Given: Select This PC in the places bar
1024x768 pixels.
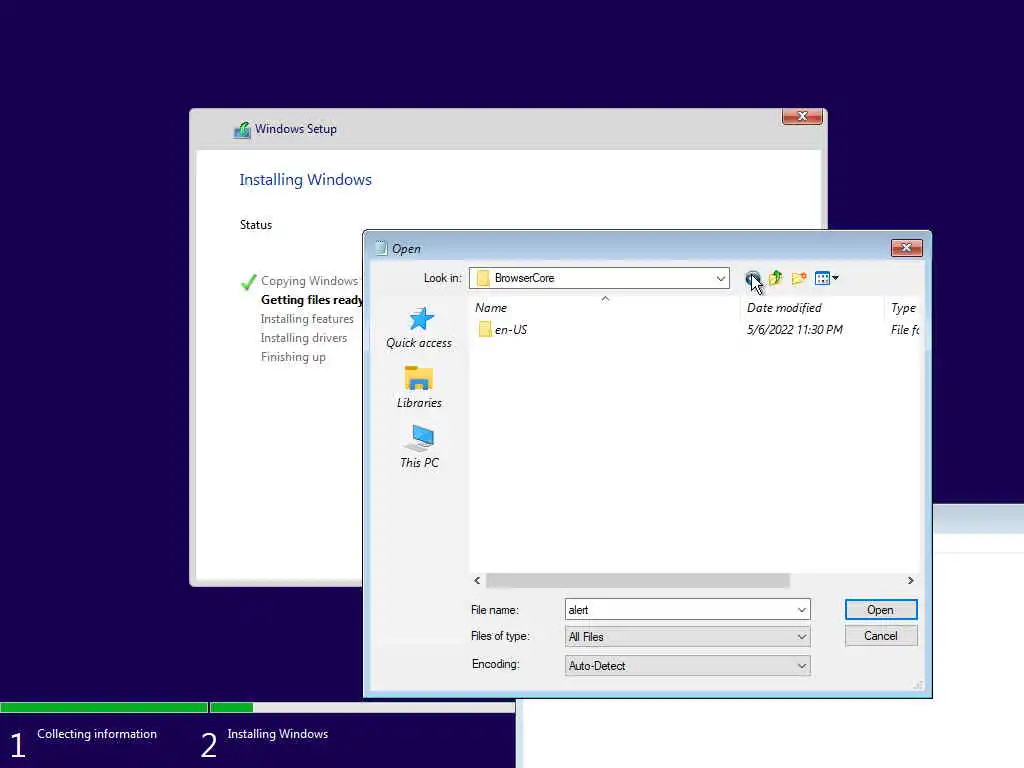Looking at the screenshot, I should pyautogui.click(x=419, y=447).
